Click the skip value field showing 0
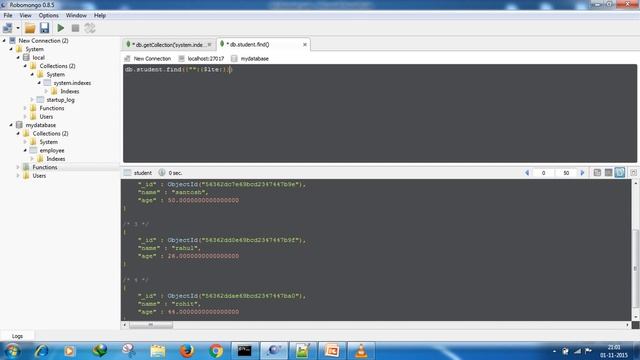 tap(543, 173)
